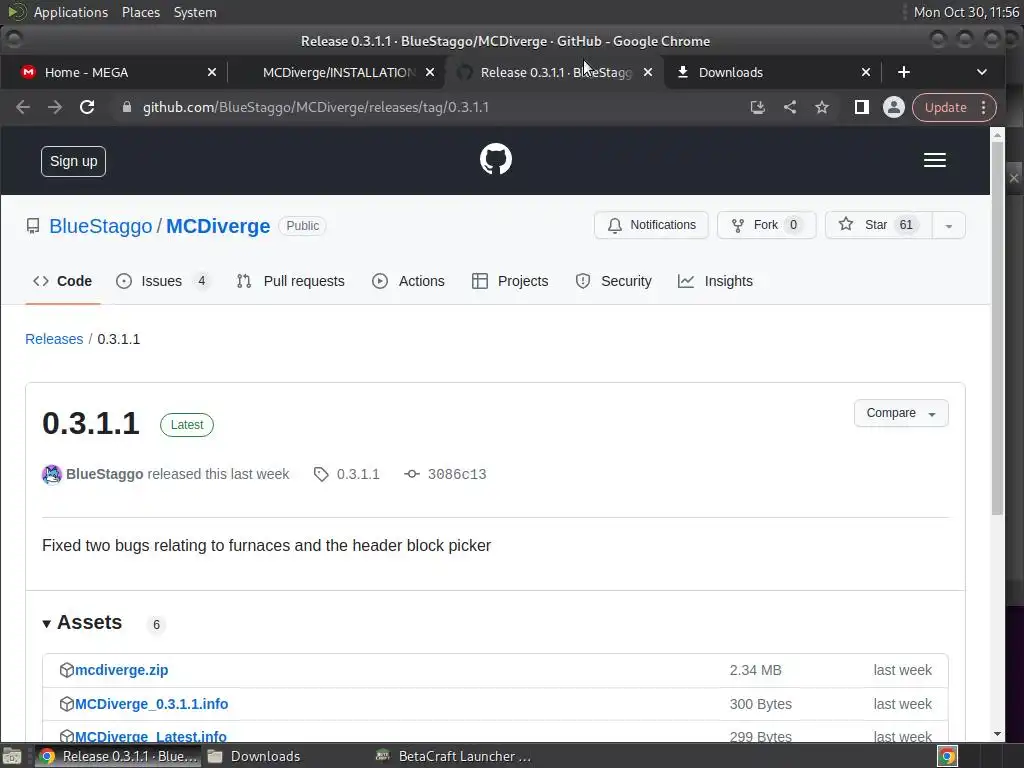Close the Home - MEGA tab

212,72
